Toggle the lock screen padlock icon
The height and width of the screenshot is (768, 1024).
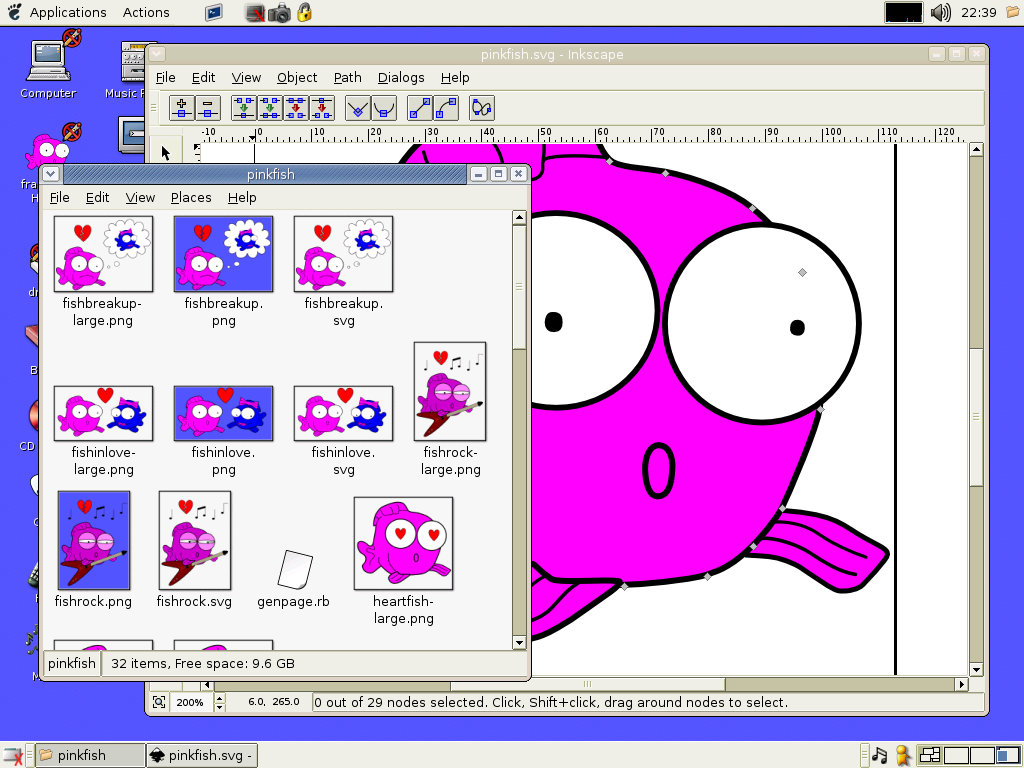304,12
